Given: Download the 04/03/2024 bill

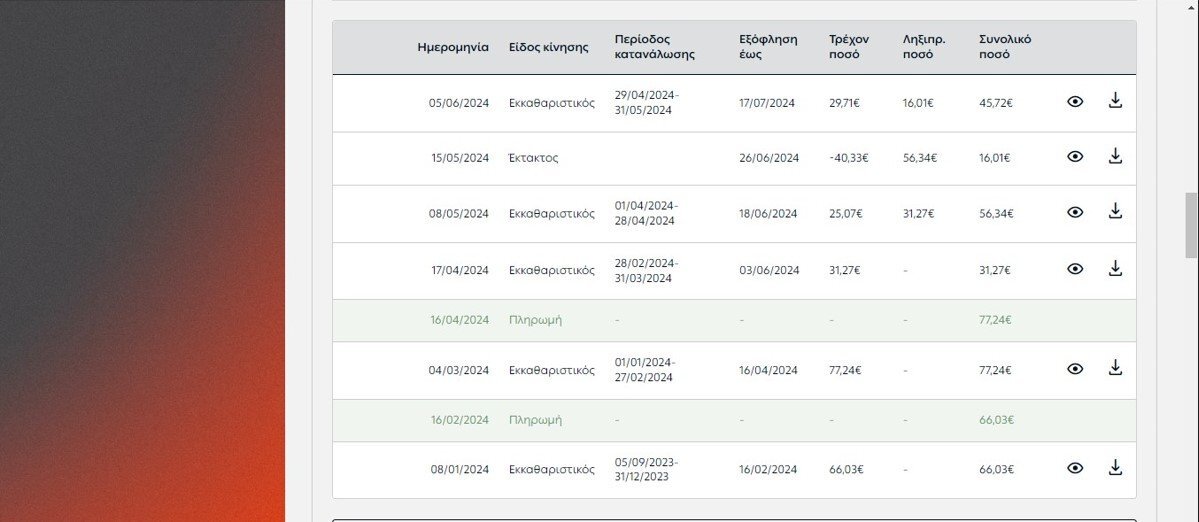Looking at the screenshot, I should tap(1115, 368).
